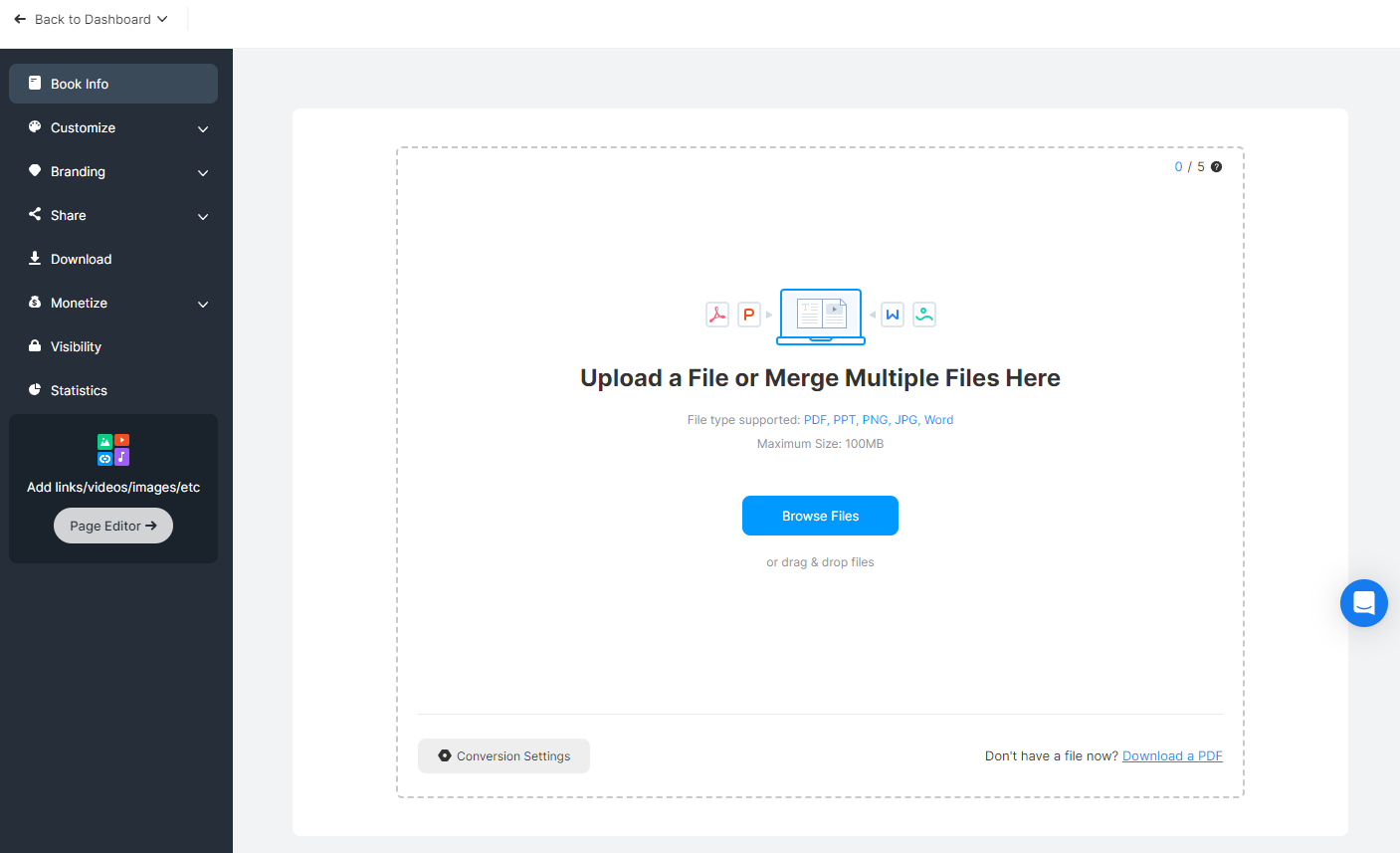Open the Page Editor from the sidebar panel
The image size is (1400, 853).
112,526
